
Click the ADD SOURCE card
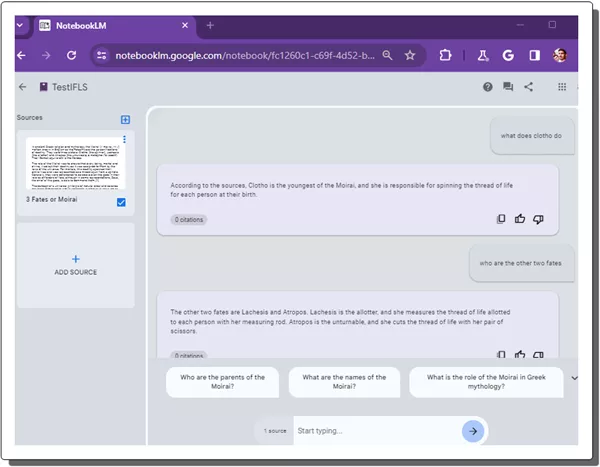[76, 265]
